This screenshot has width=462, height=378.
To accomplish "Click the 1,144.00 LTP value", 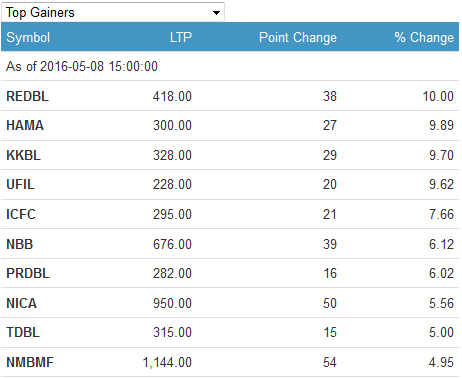I will tap(167, 362).
